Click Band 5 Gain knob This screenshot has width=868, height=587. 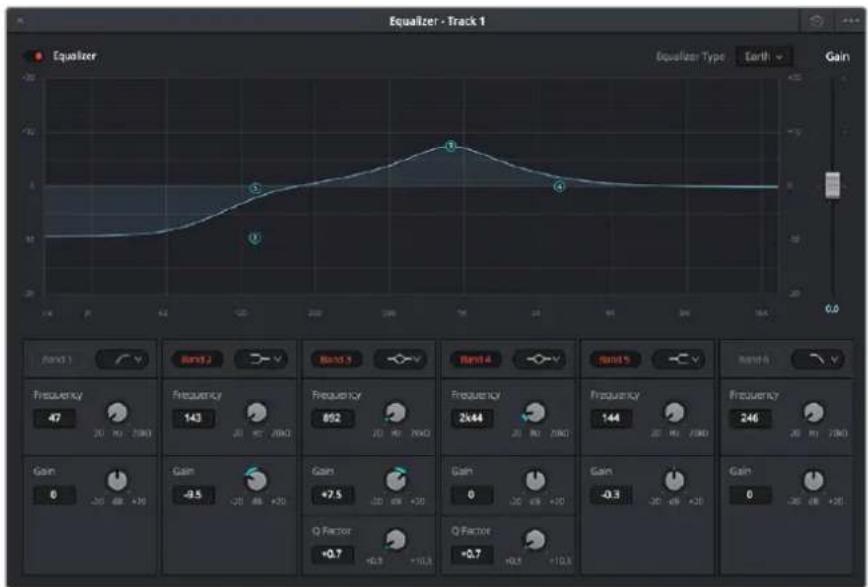tap(674, 481)
